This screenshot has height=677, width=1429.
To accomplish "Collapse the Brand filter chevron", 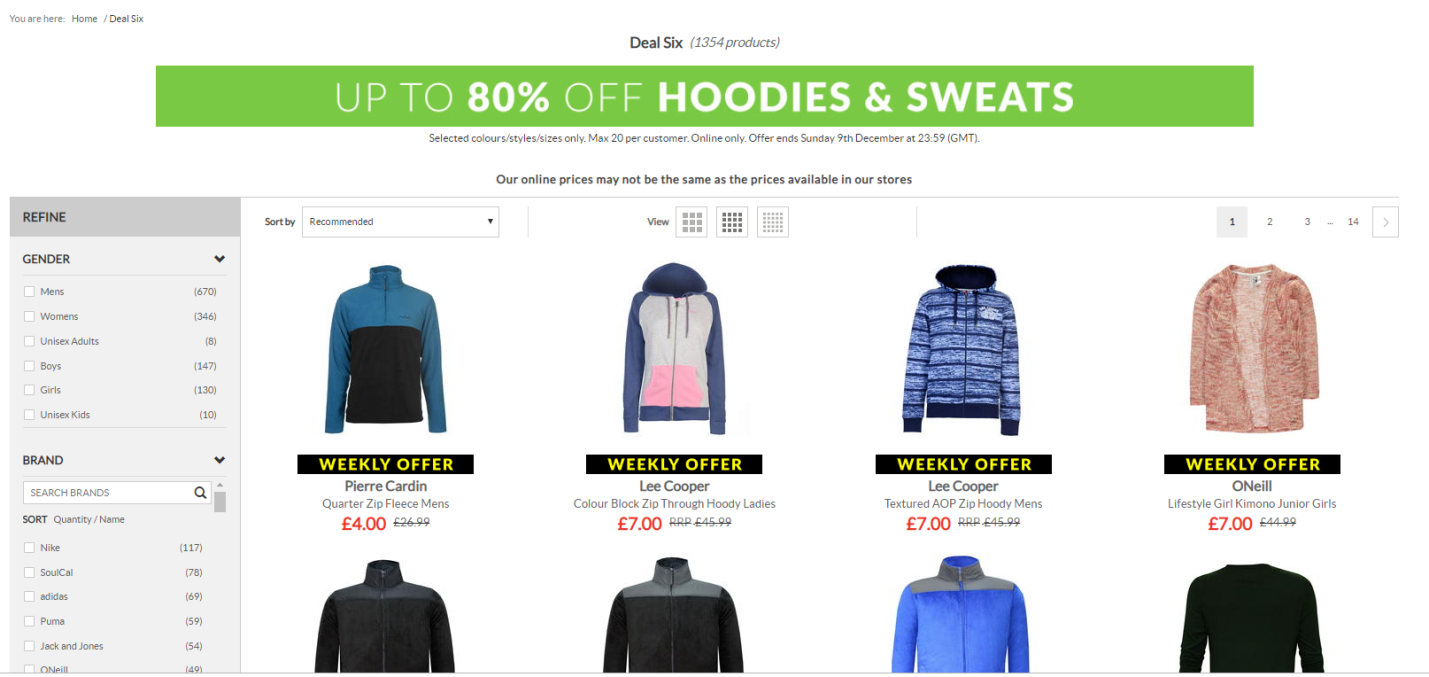I will pyautogui.click(x=219, y=460).
